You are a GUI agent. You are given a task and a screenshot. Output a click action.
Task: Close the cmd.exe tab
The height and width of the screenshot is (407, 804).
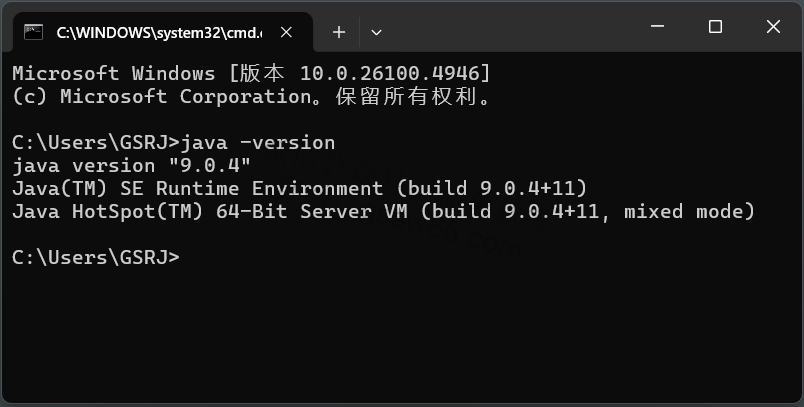tap(288, 32)
